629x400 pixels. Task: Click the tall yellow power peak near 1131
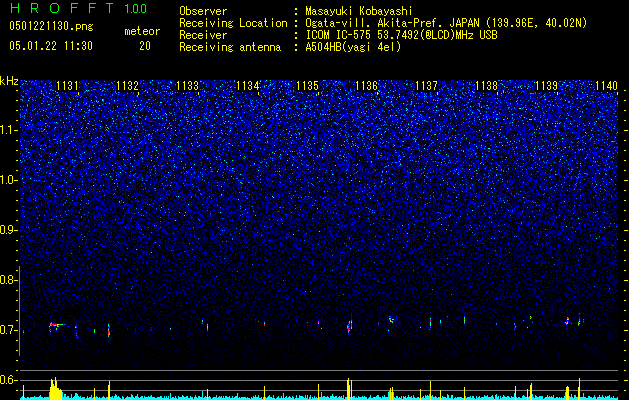coord(55,388)
